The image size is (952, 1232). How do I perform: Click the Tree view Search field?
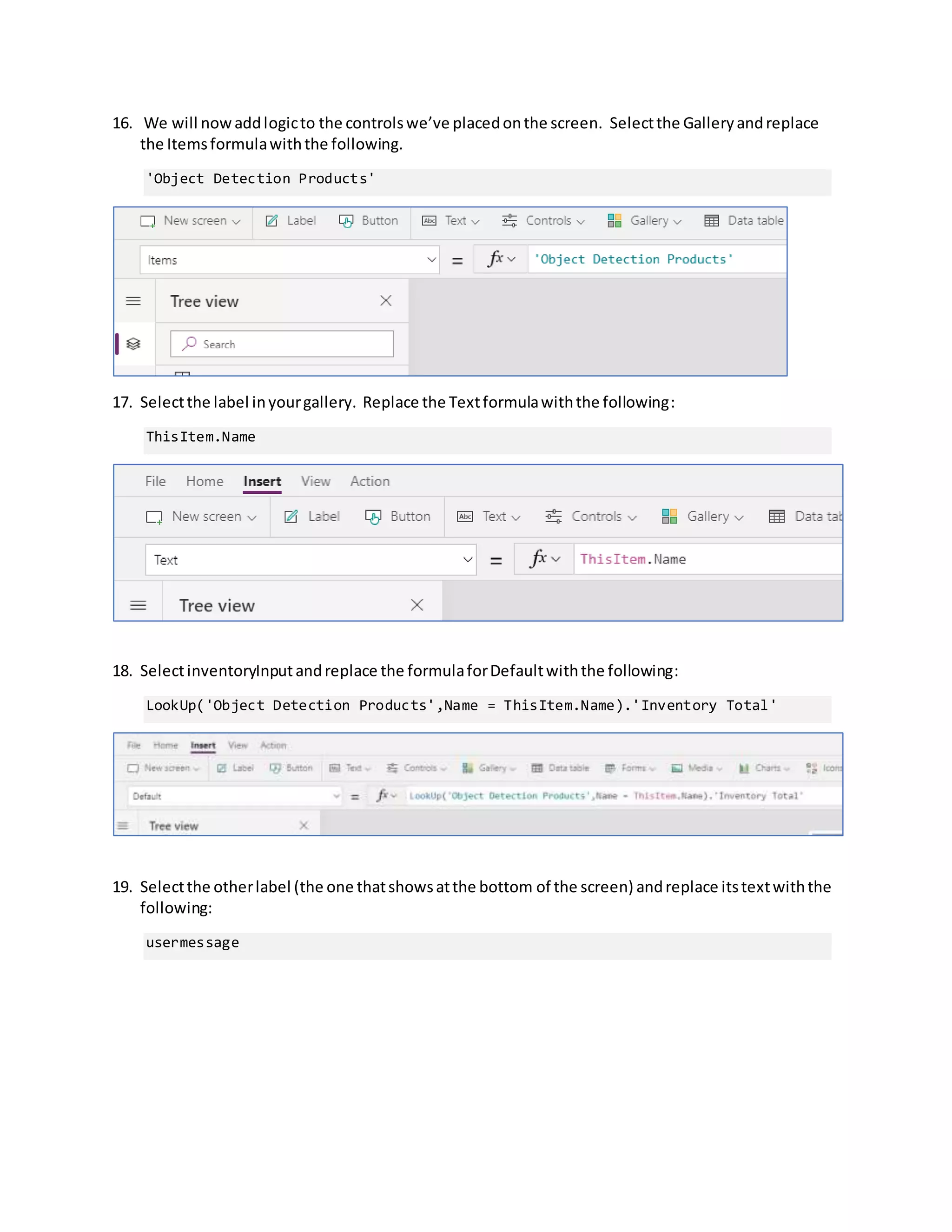tap(282, 344)
